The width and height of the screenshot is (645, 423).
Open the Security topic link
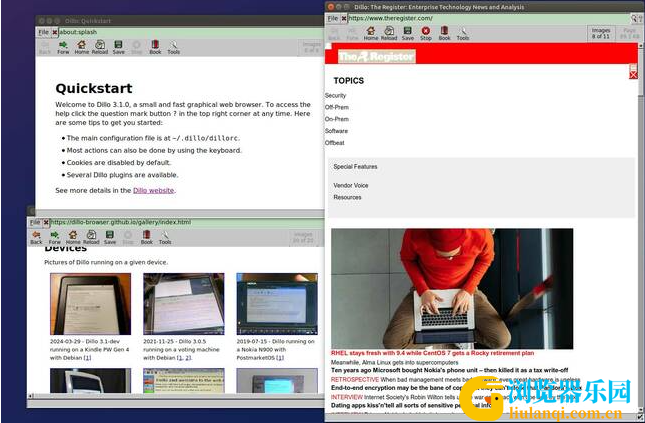point(335,95)
